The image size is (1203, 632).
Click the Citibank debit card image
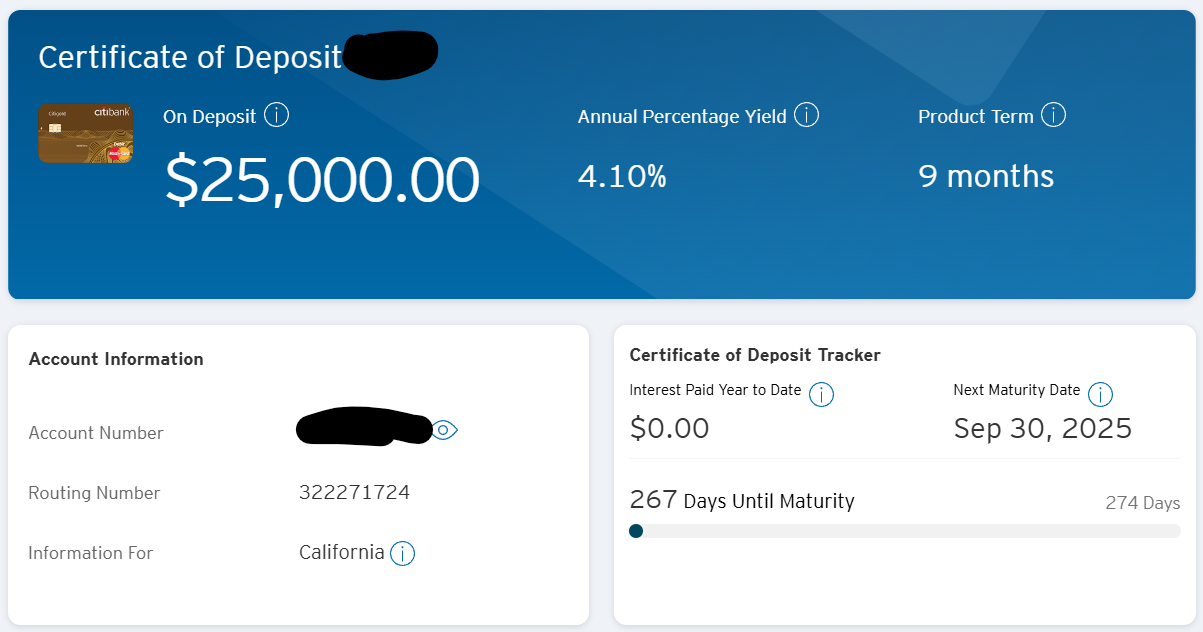[85, 133]
